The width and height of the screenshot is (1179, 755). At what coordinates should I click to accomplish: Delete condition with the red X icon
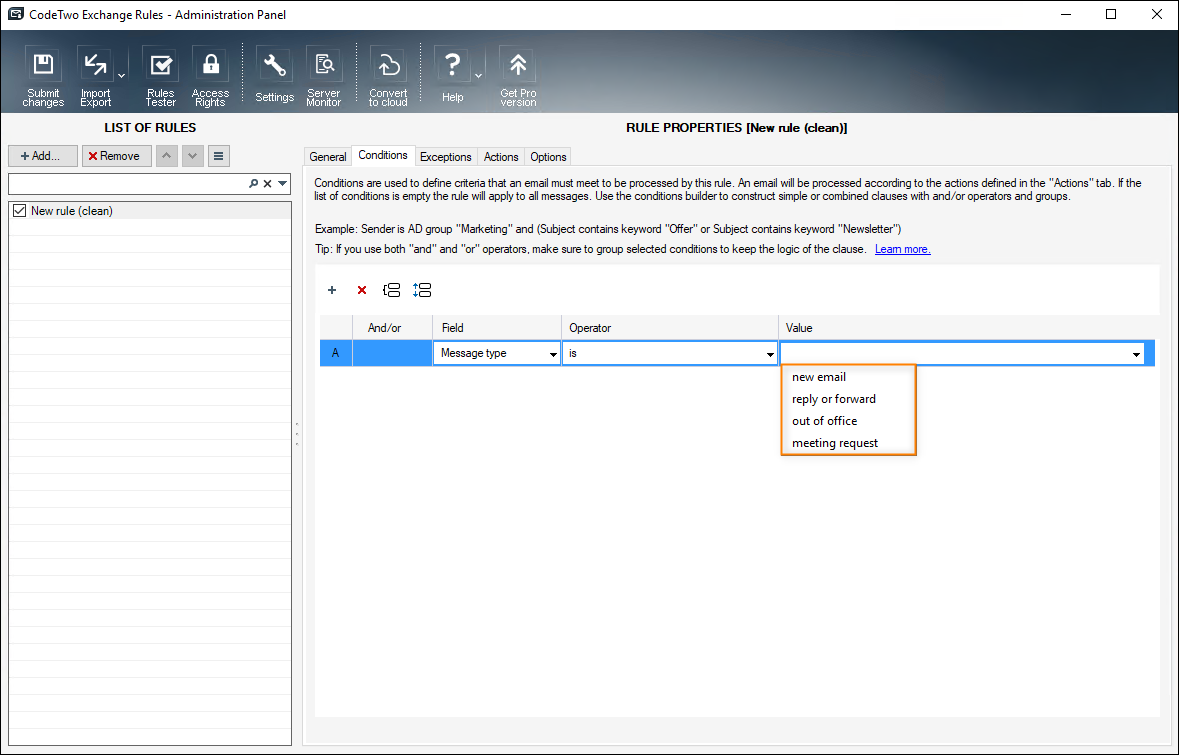[362, 290]
